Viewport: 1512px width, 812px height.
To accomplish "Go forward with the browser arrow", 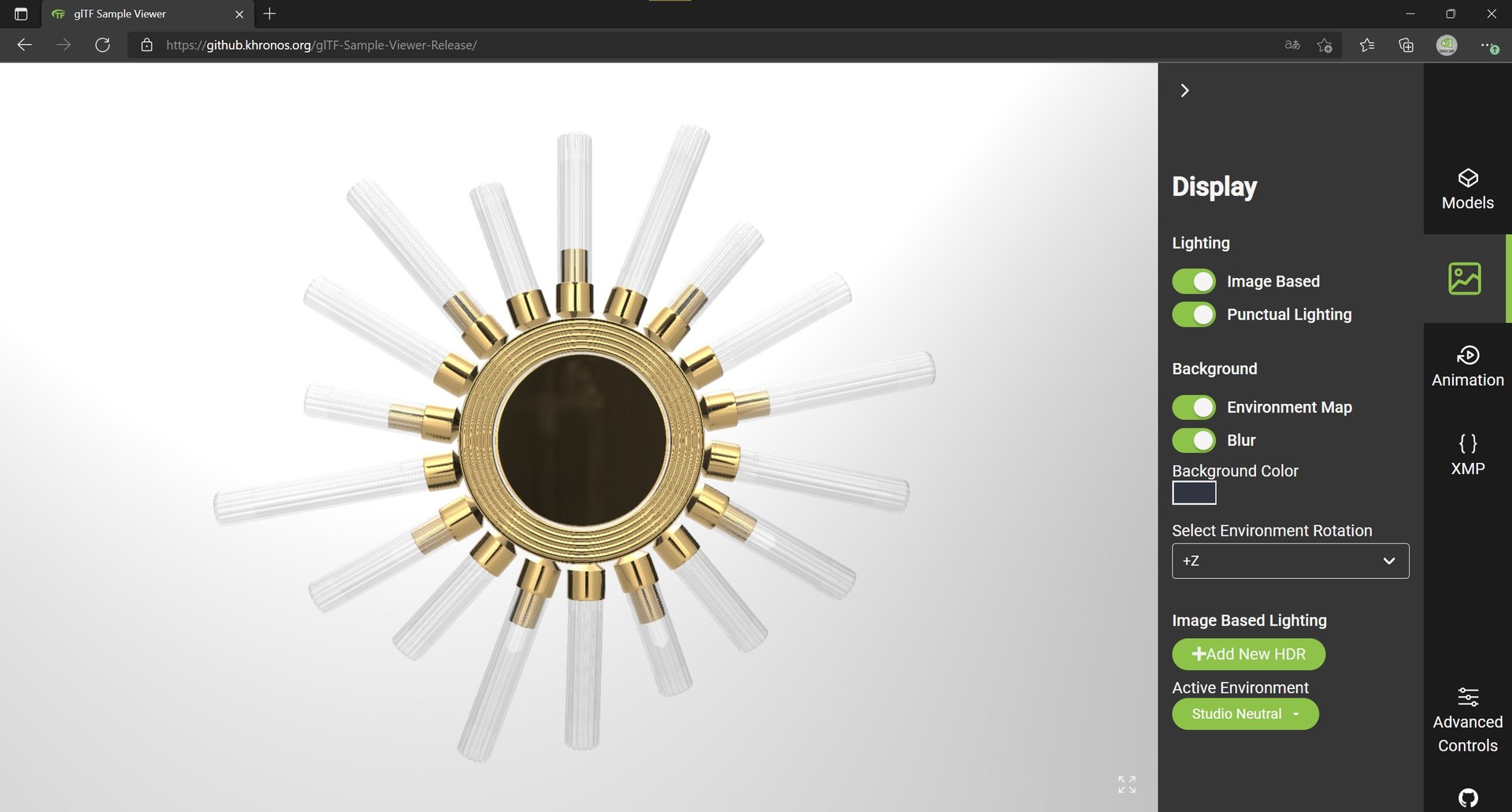I will click(x=64, y=45).
